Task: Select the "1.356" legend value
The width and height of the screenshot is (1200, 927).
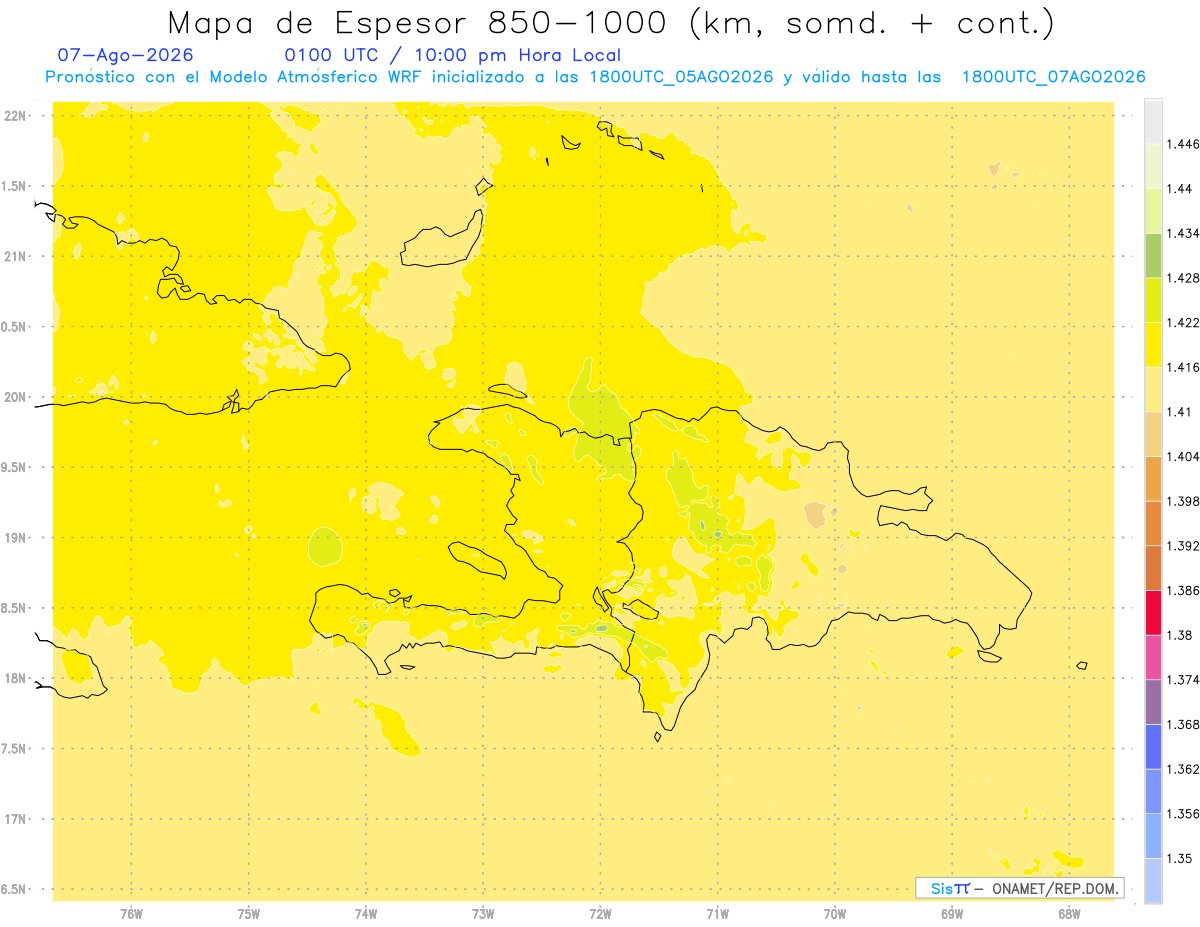Action: click(1182, 814)
